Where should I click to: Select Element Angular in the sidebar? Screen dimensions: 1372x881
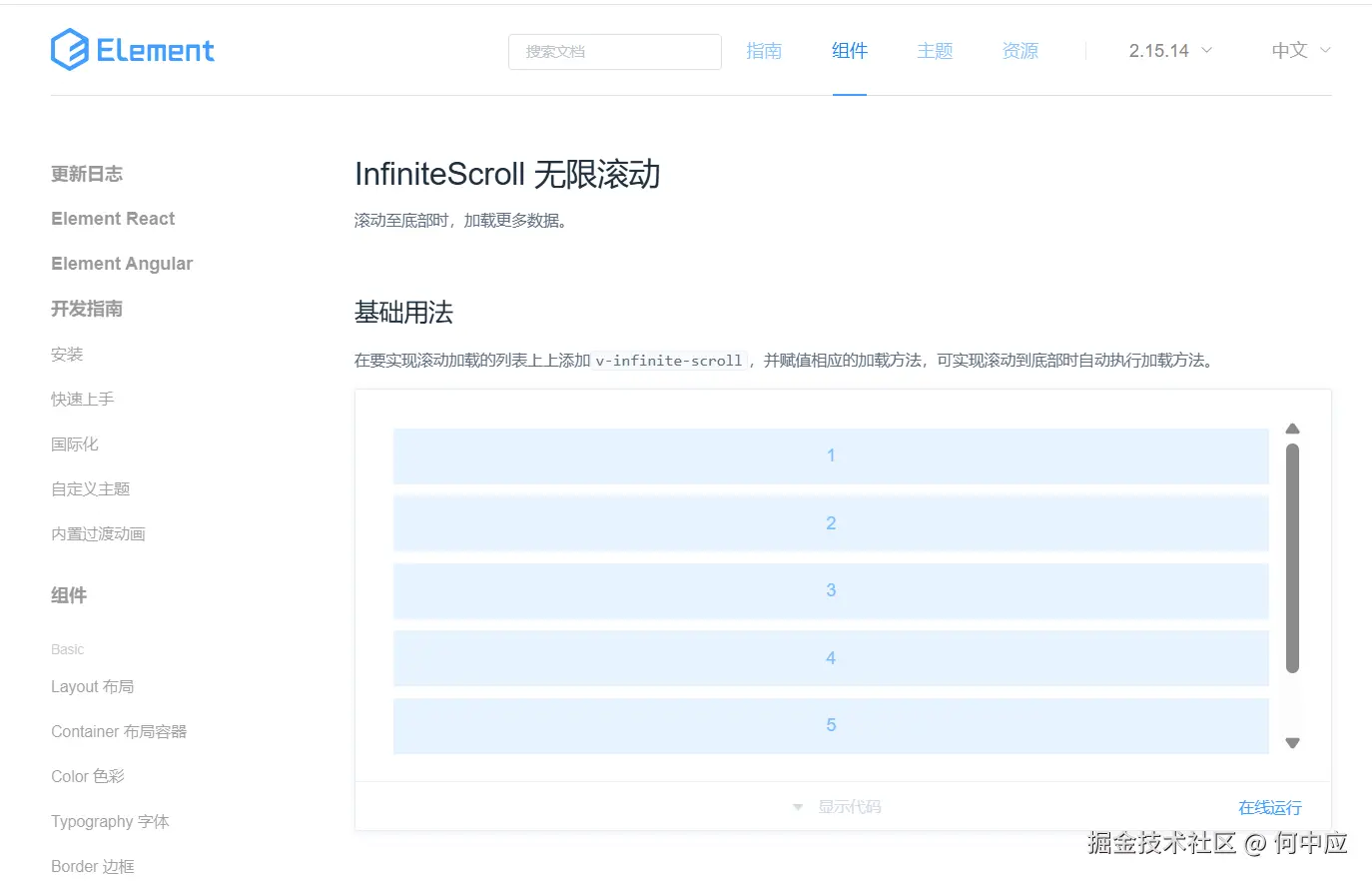click(121, 263)
